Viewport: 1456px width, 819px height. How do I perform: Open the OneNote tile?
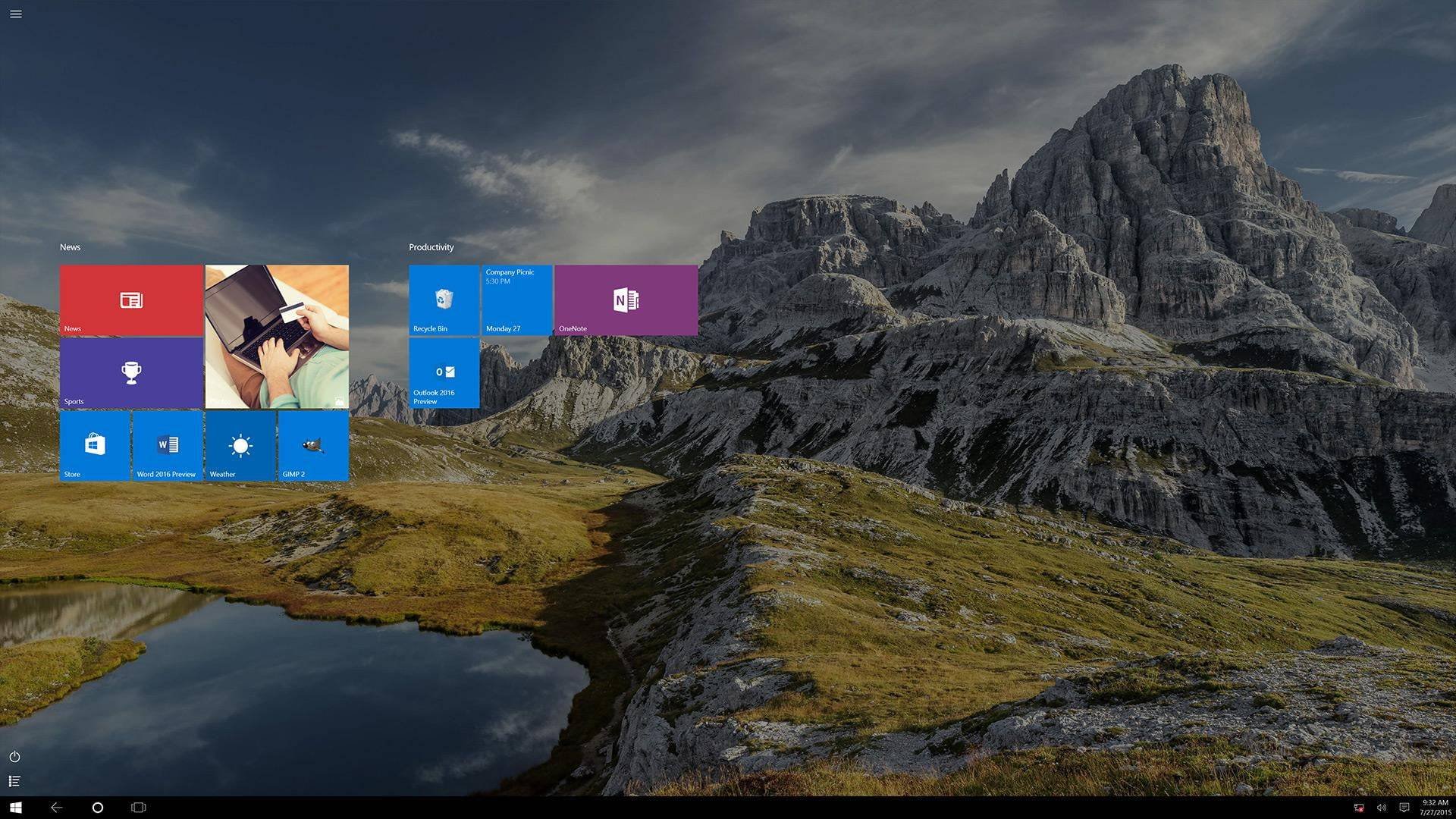[x=626, y=300]
